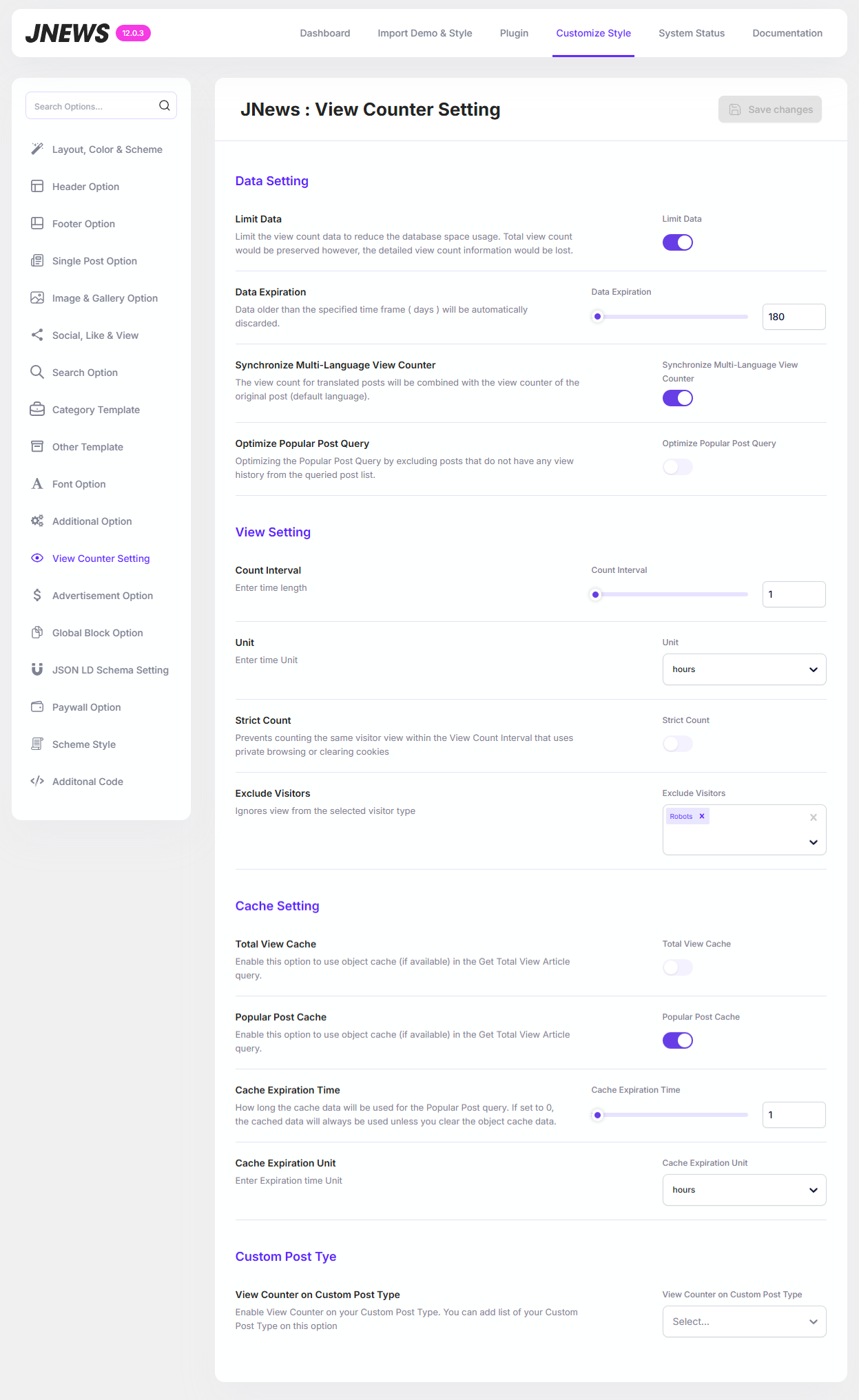
Task: Click the Cache Expiration Time number field
Action: [x=794, y=1115]
